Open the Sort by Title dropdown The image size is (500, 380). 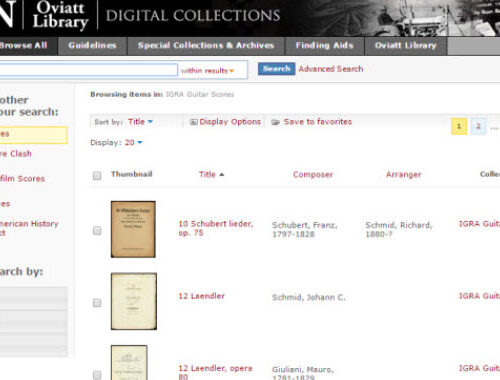[140, 122]
